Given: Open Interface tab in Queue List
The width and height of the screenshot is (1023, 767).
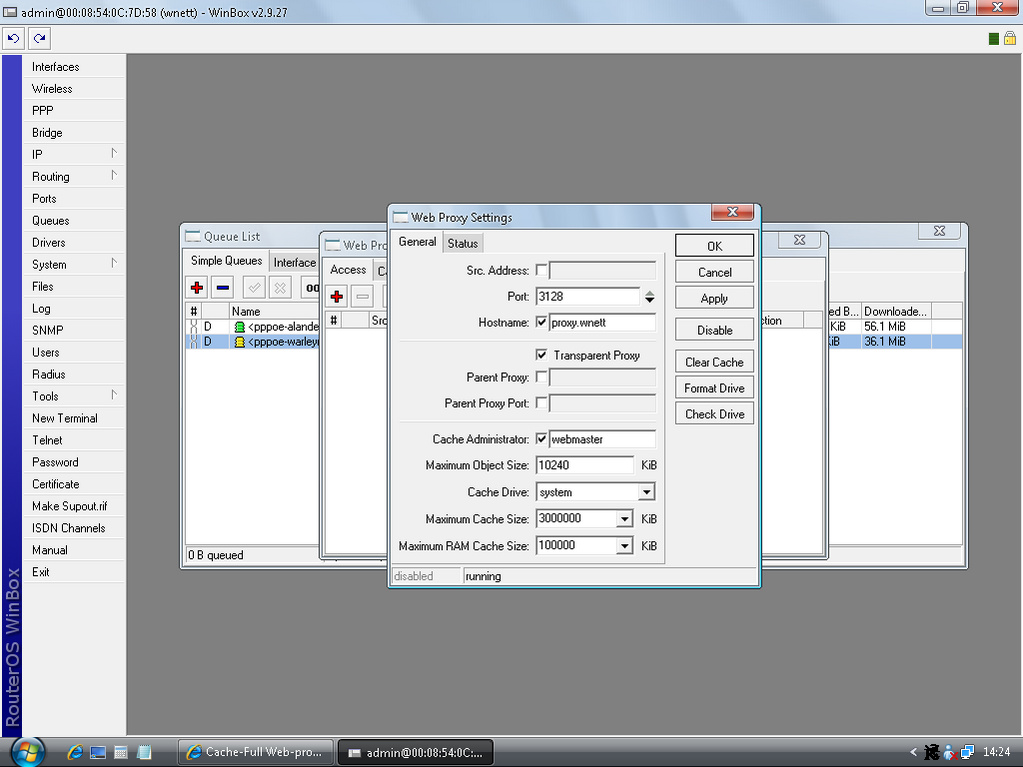Looking at the screenshot, I should click(294, 262).
